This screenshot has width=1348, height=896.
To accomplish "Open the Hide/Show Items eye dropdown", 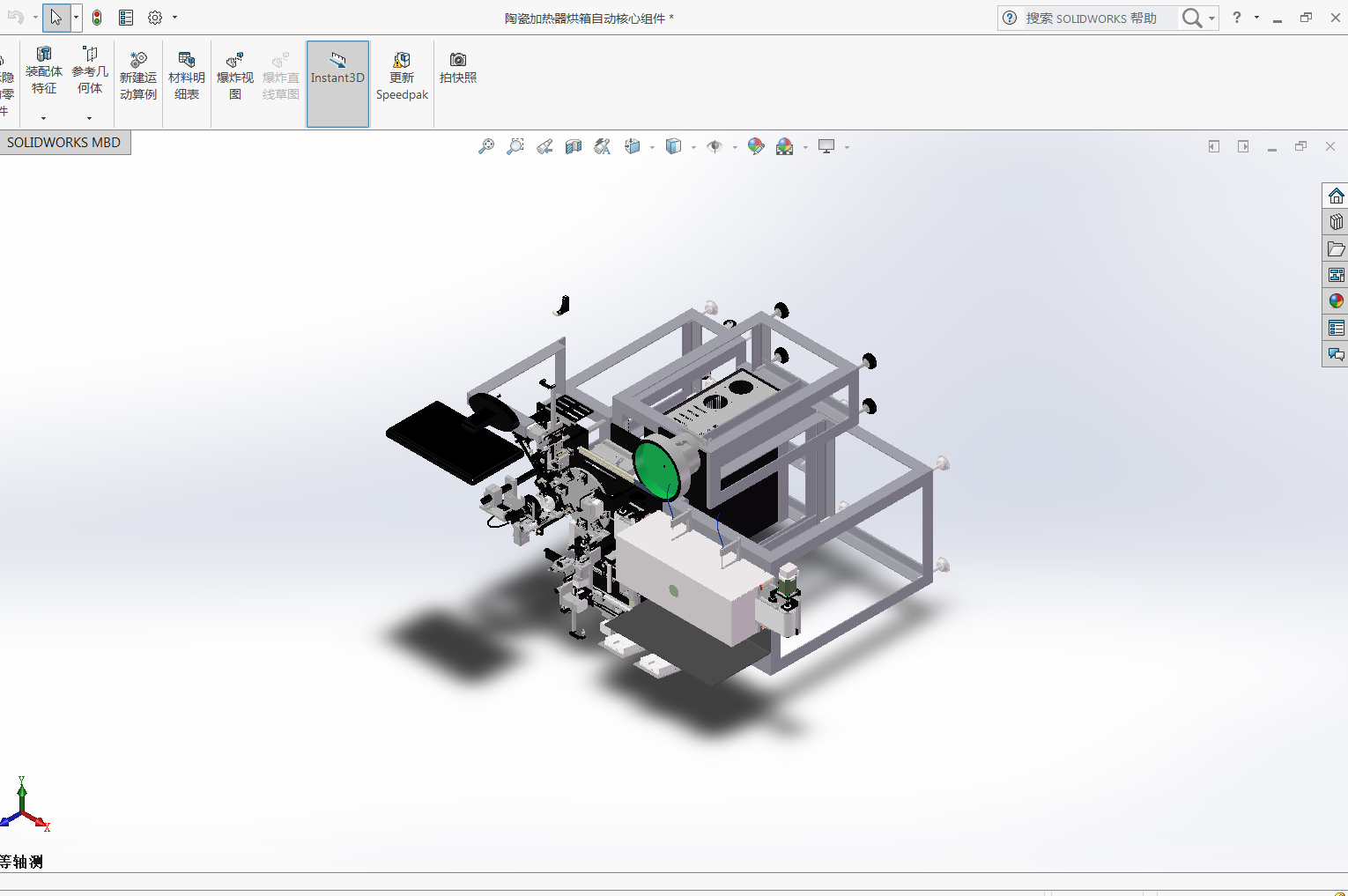I will [734, 148].
